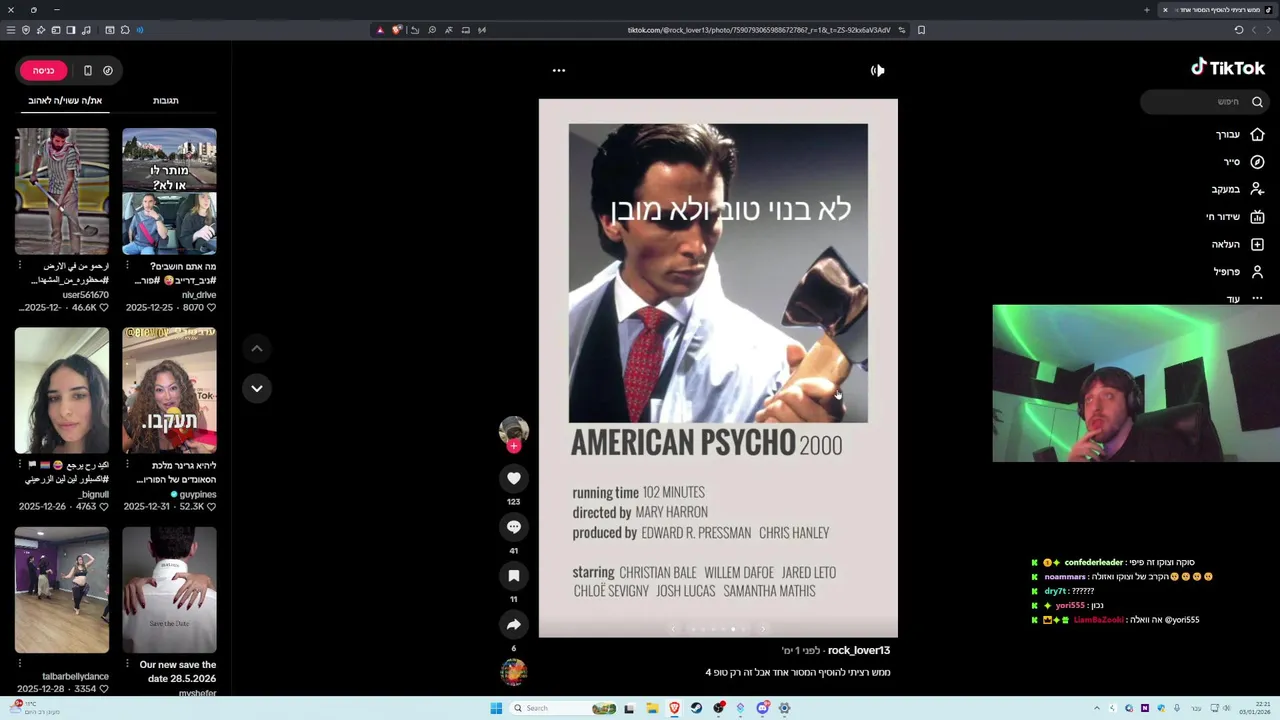The width and height of the screenshot is (1280, 720).
Task: Open the browser hamburger menu
Action: pos(11,30)
